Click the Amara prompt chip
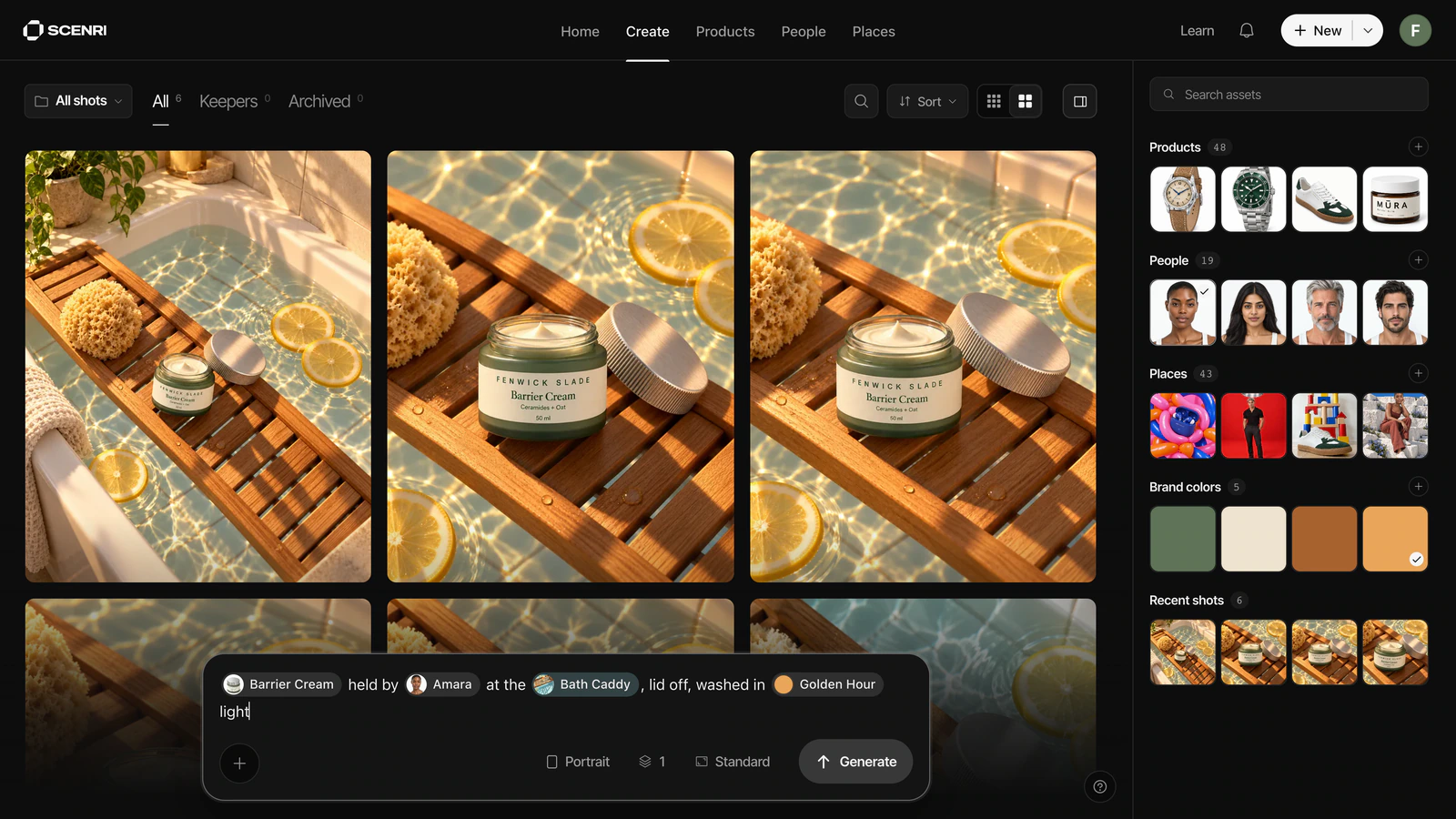The height and width of the screenshot is (819, 1456). point(442,684)
